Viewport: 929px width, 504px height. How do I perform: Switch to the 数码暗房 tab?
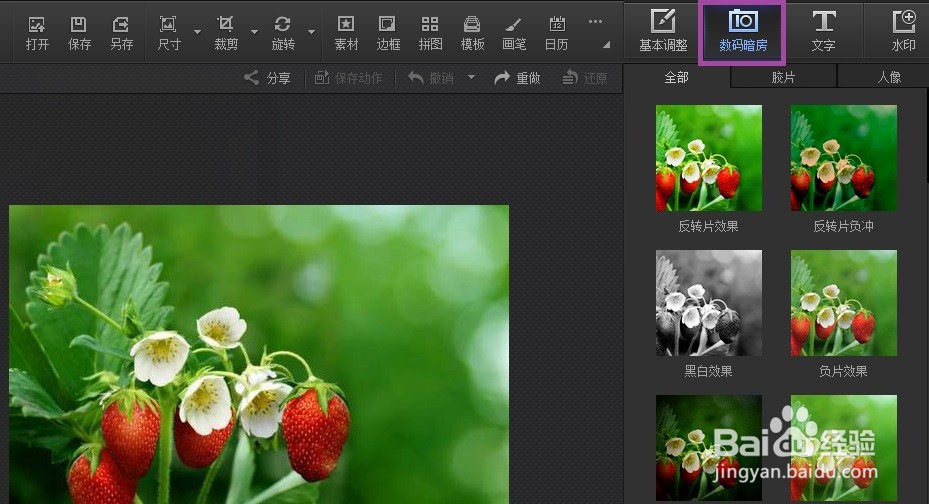click(743, 31)
